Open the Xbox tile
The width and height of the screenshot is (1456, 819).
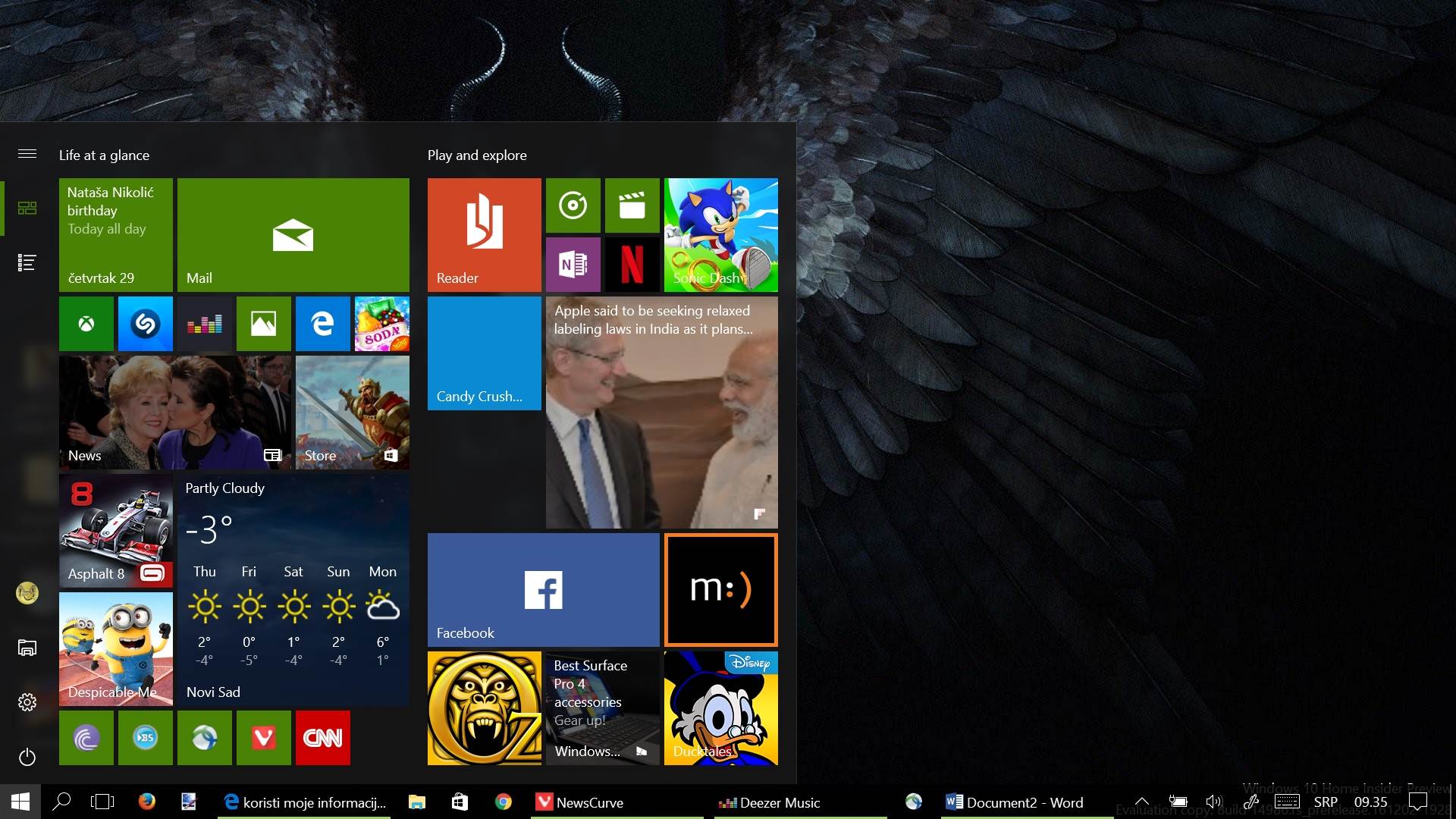click(86, 324)
